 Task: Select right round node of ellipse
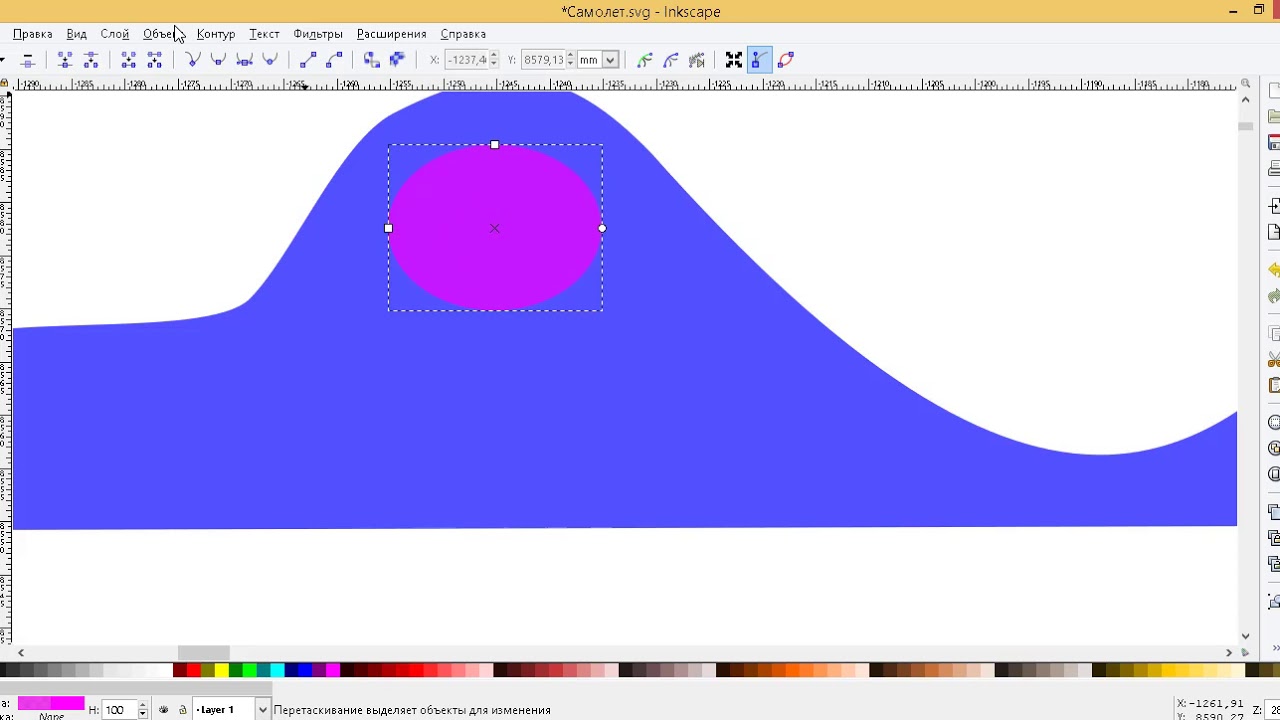tap(602, 228)
